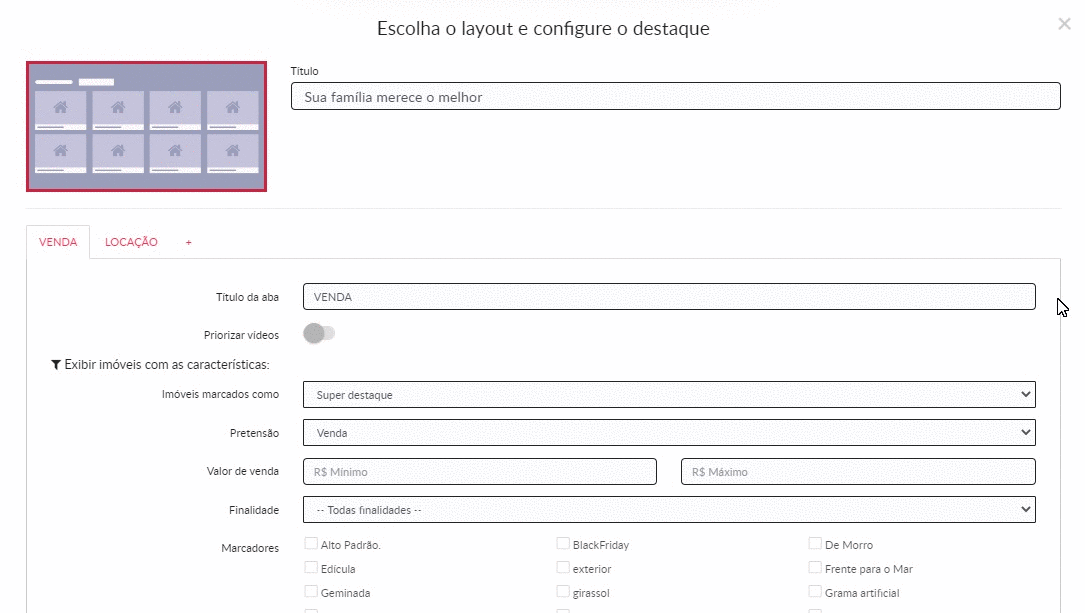This screenshot has height=613, width=1085.
Task: Select the Grama artificial marker
Action: [815, 592]
